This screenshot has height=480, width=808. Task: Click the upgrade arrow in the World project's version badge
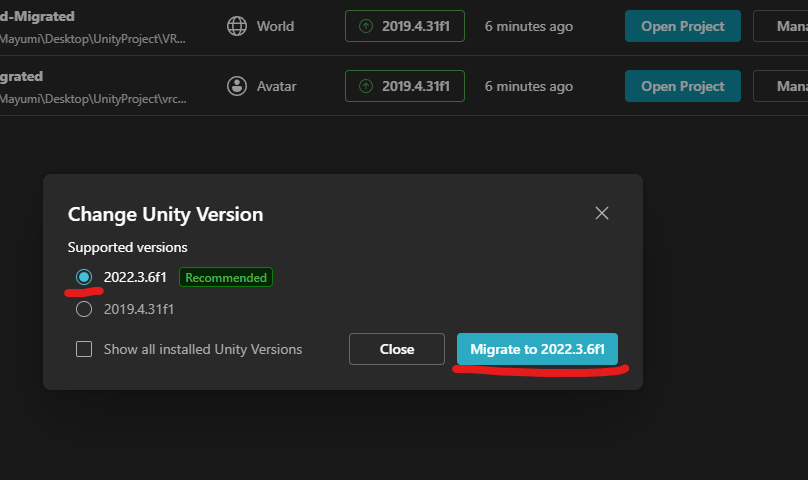coord(366,26)
